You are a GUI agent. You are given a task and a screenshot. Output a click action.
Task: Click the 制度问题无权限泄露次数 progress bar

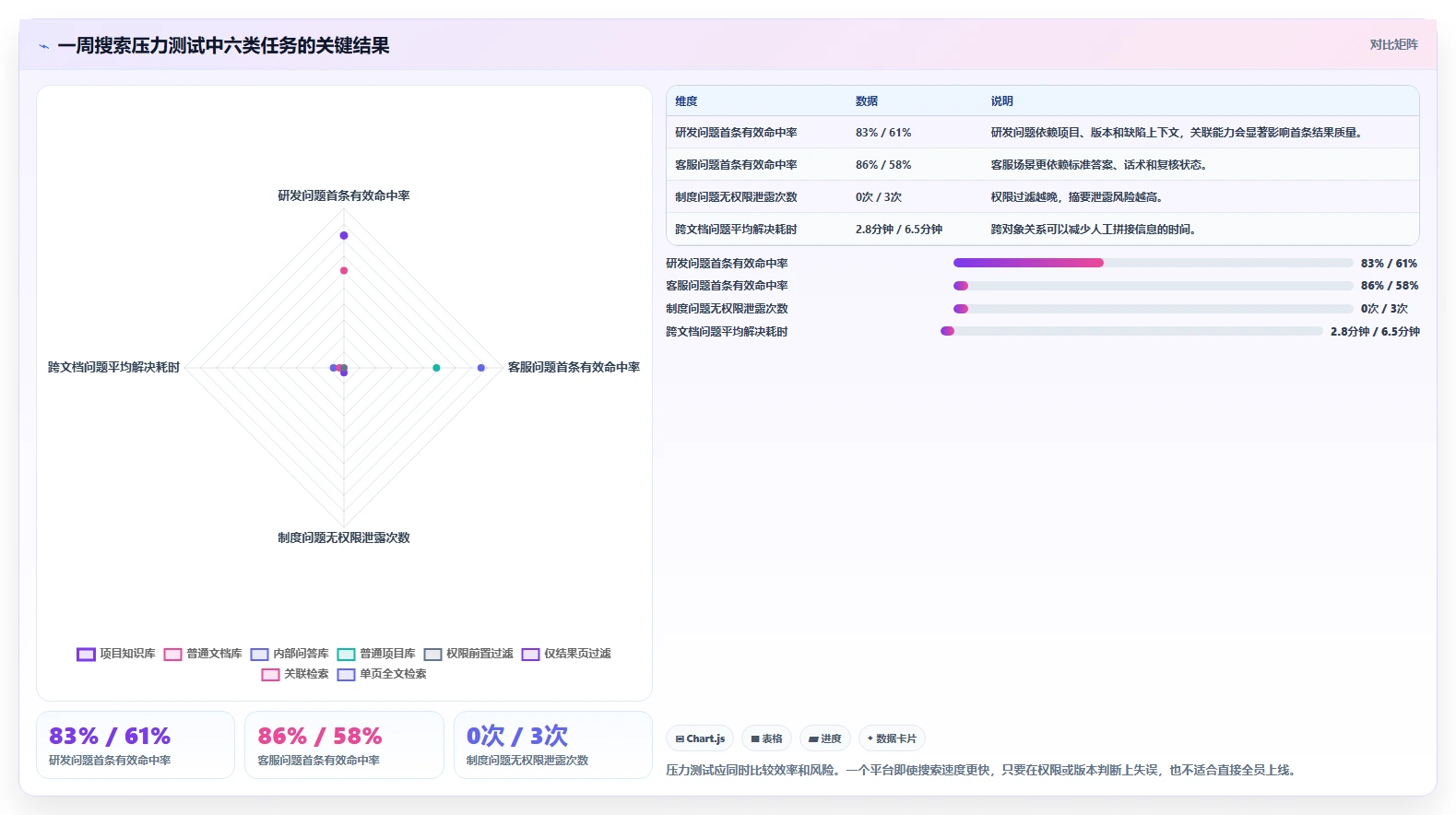1153,309
